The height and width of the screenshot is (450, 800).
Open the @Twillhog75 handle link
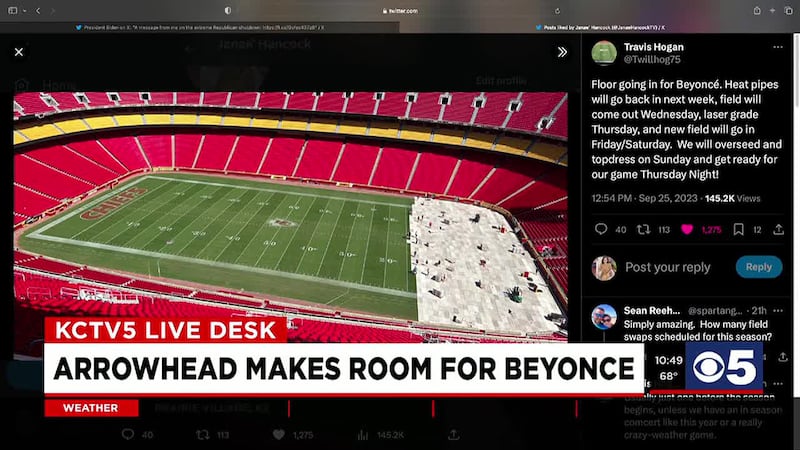tap(652, 60)
